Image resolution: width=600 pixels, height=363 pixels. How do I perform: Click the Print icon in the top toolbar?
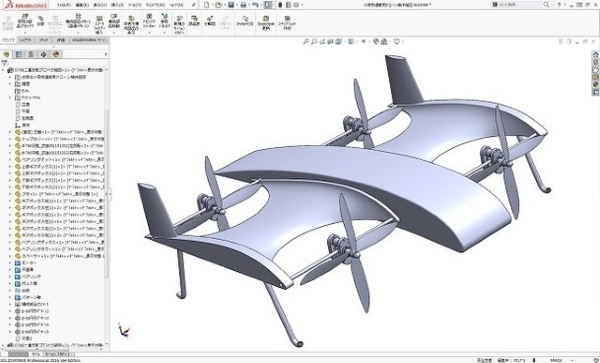click(243, 5)
